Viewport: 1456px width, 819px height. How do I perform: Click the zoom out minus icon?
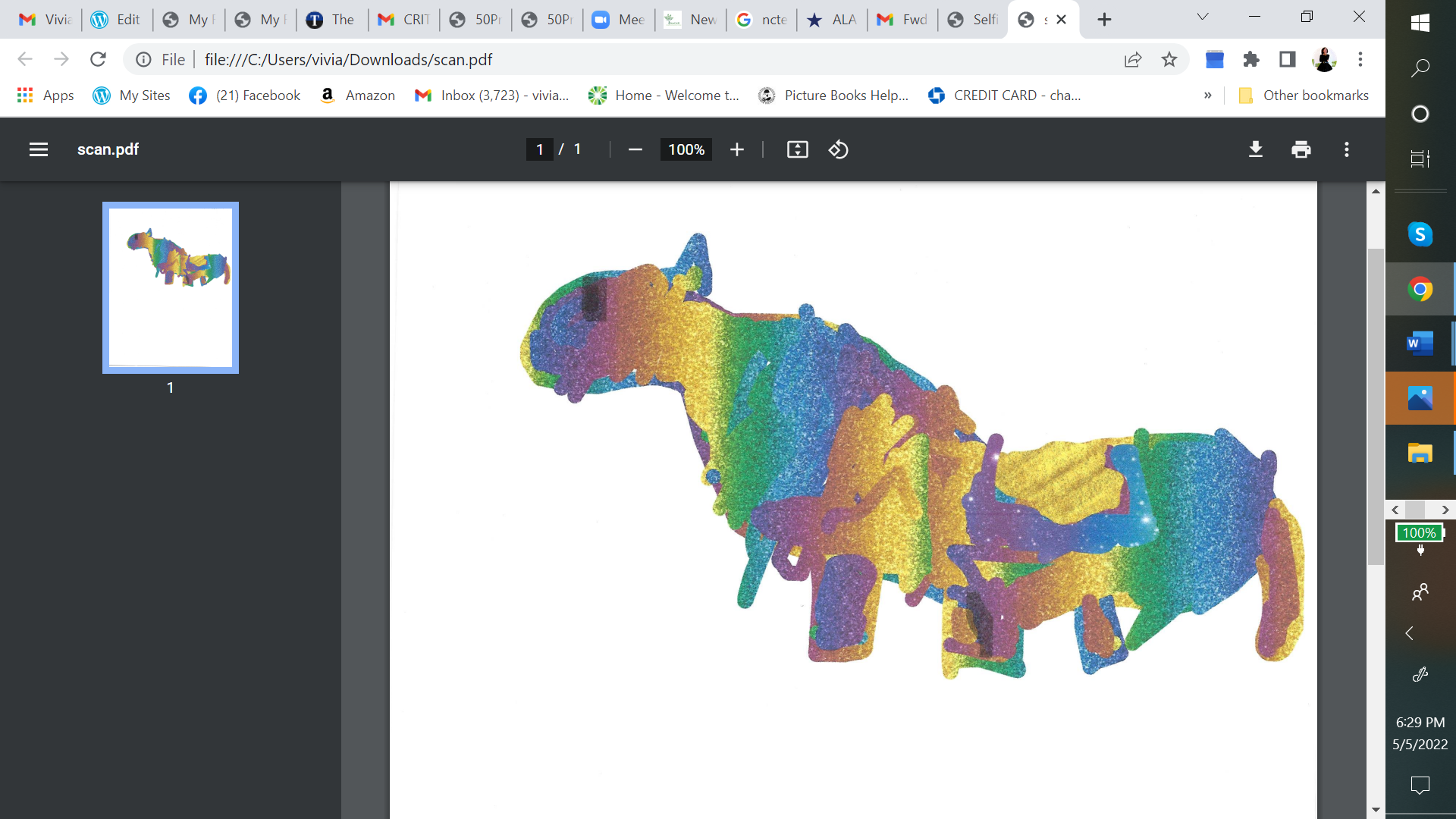(635, 149)
